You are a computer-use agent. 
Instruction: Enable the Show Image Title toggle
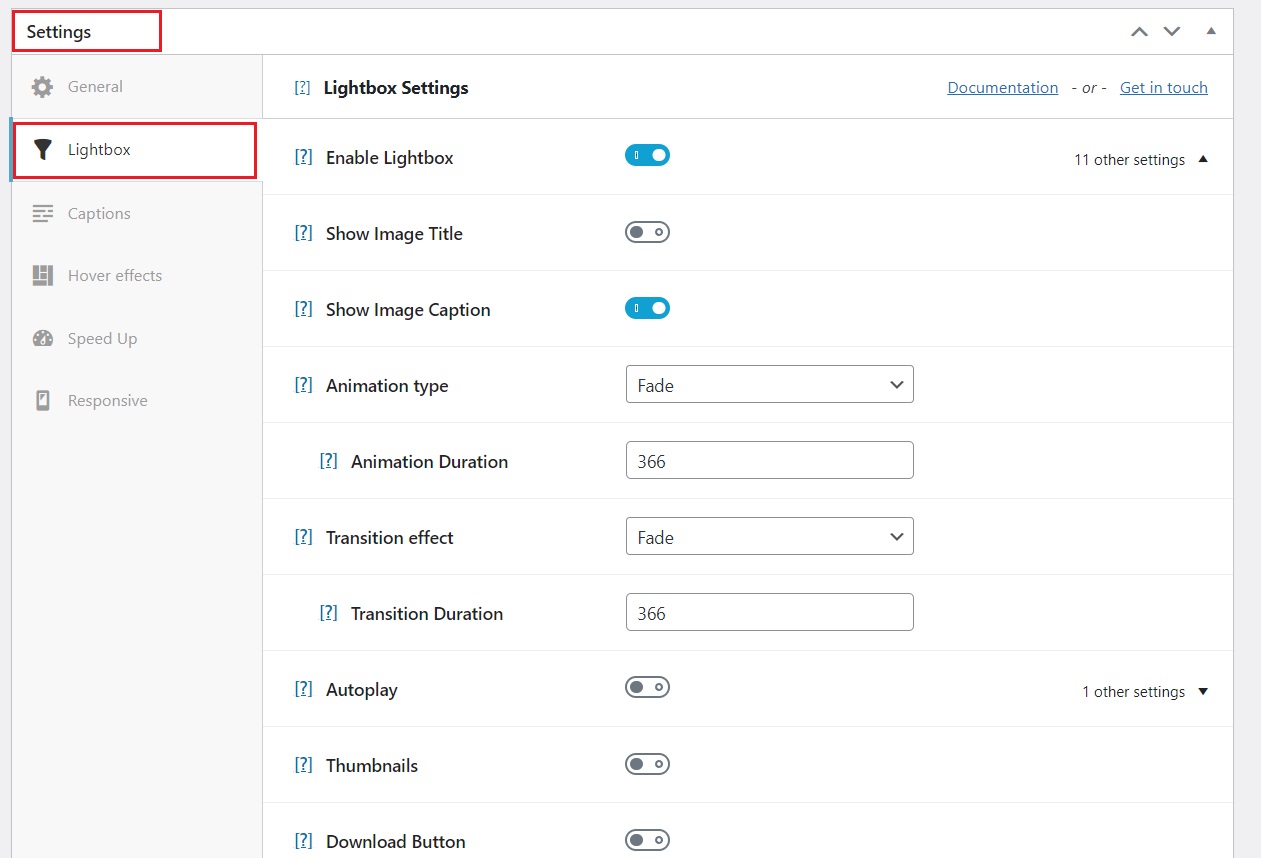click(647, 232)
